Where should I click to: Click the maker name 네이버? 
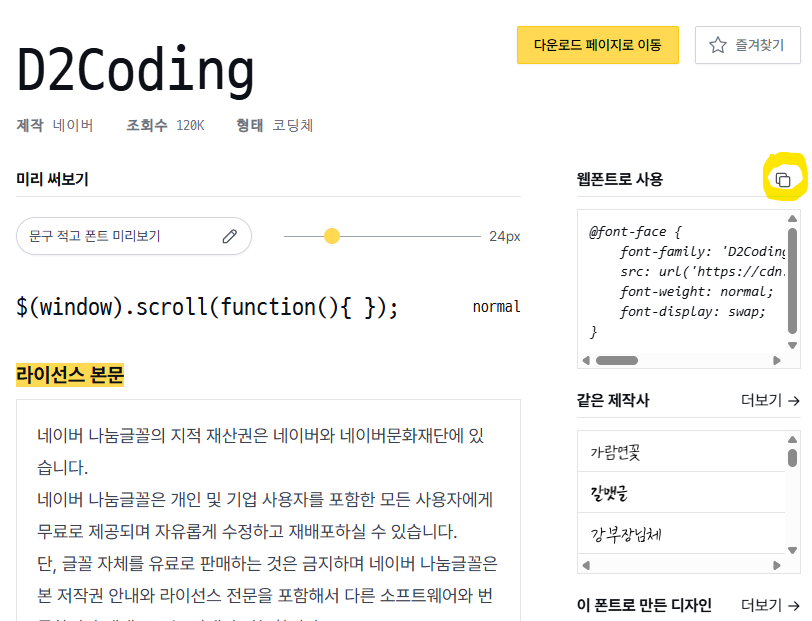pyautogui.click(x=73, y=125)
